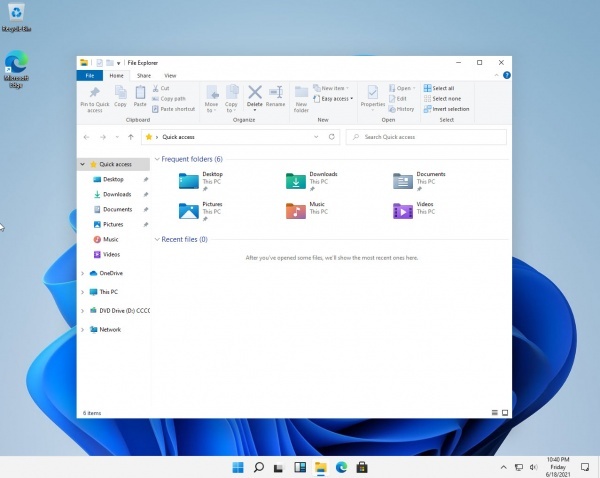Click the Edit command in Open group
600x478 pixels.
[x=398, y=99]
